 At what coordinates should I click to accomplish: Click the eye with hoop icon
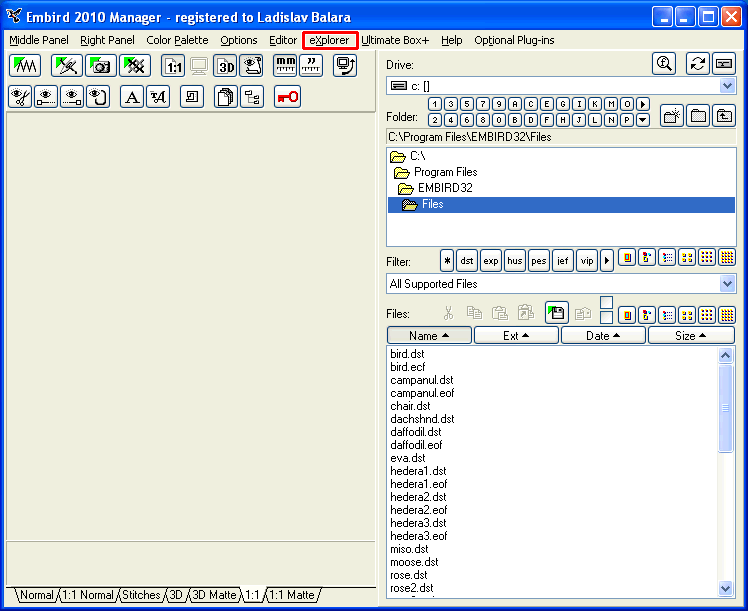click(x=98, y=97)
